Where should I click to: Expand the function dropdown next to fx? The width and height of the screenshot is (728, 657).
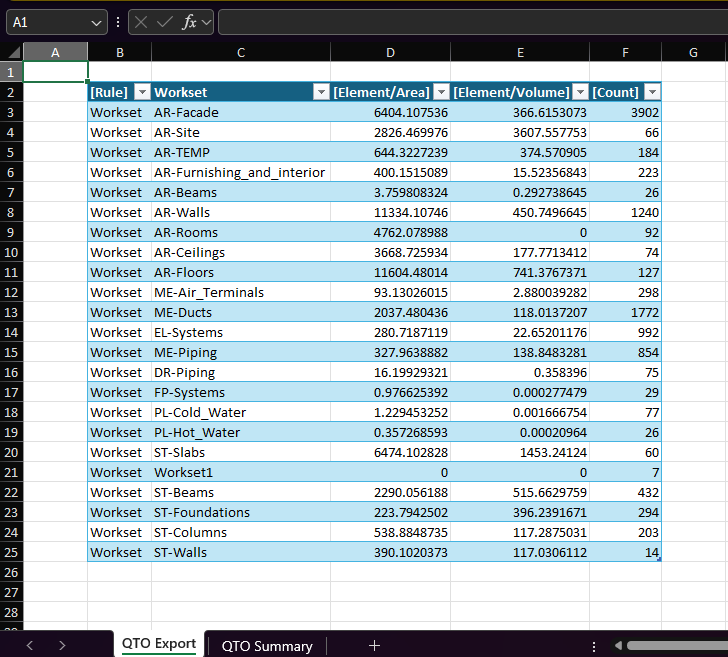pos(206,22)
